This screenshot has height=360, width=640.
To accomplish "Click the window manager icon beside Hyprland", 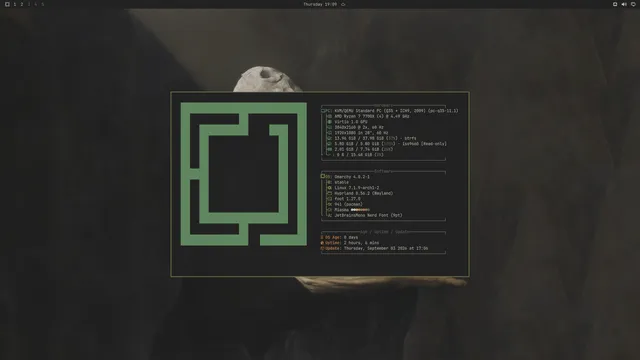I will click(x=329, y=193).
